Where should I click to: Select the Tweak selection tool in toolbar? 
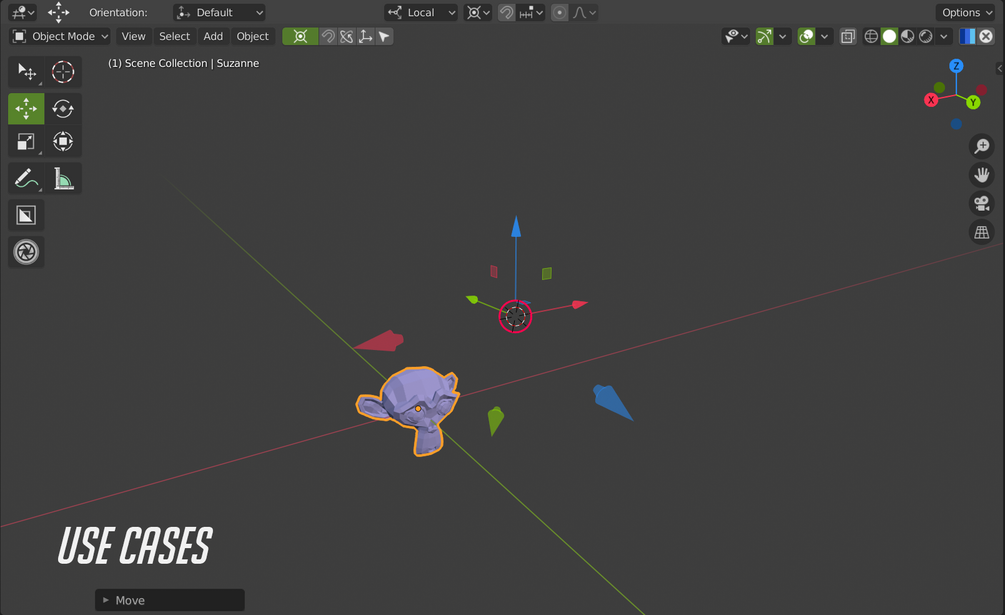click(26, 72)
